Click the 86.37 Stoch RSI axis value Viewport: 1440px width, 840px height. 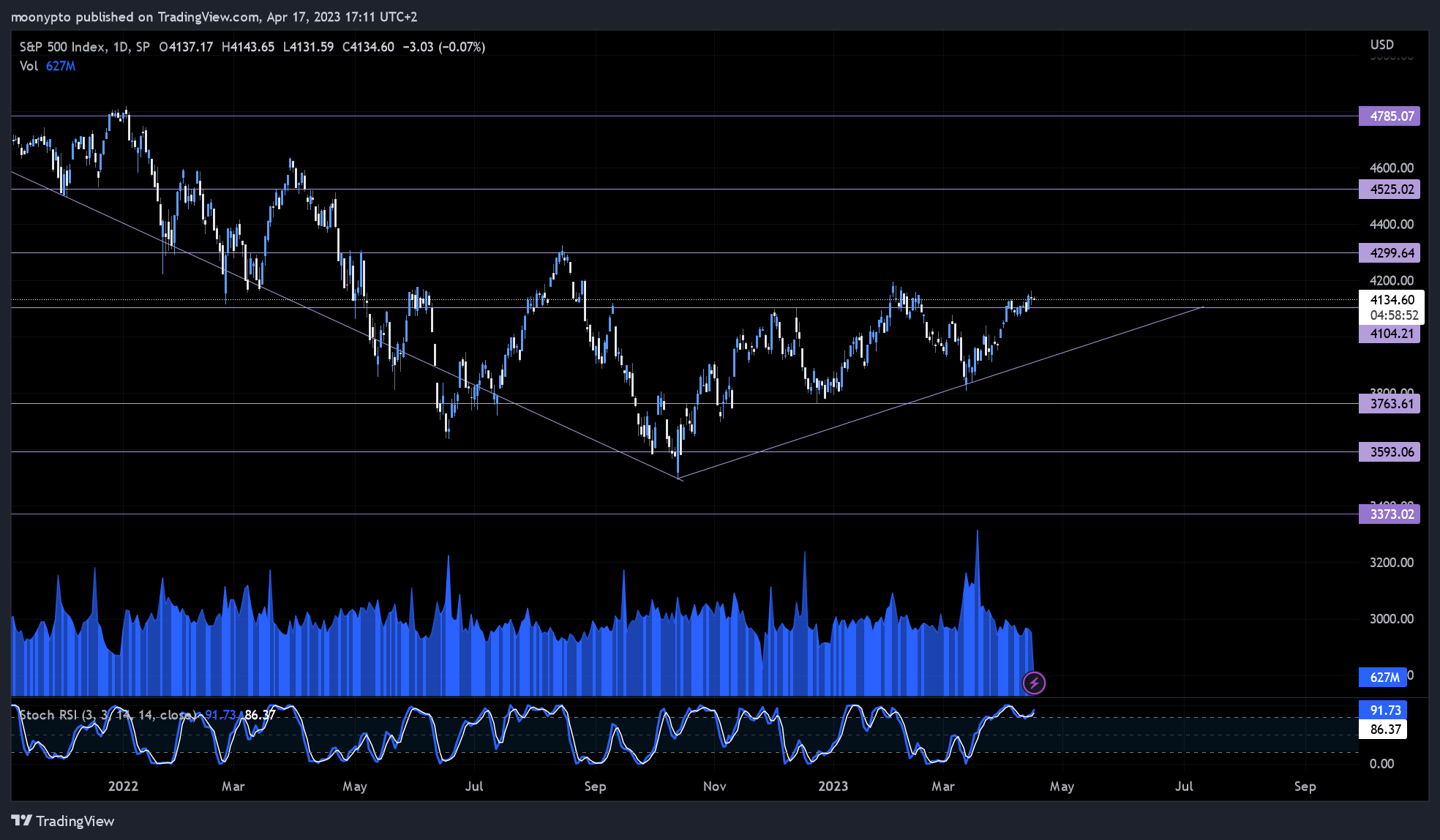tap(1383, 729)
